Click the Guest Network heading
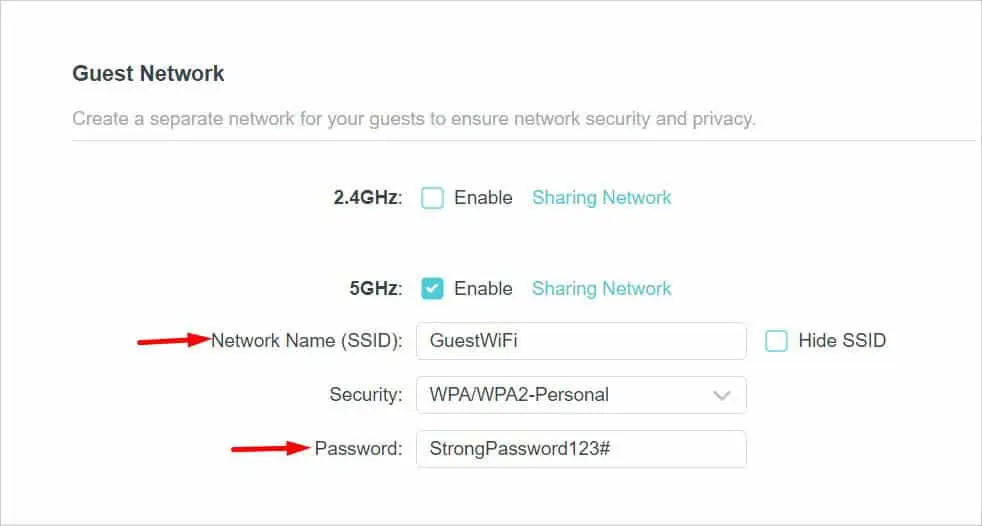The image size is (982, 526). pyautogui.click(x=148, y=74)
